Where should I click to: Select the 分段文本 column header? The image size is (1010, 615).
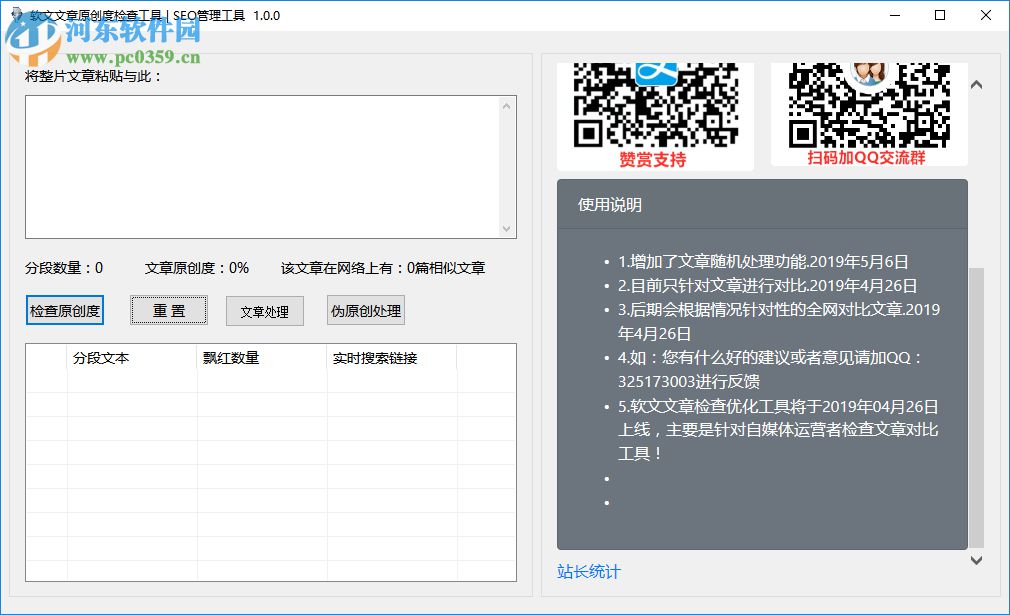coord(132,358)
